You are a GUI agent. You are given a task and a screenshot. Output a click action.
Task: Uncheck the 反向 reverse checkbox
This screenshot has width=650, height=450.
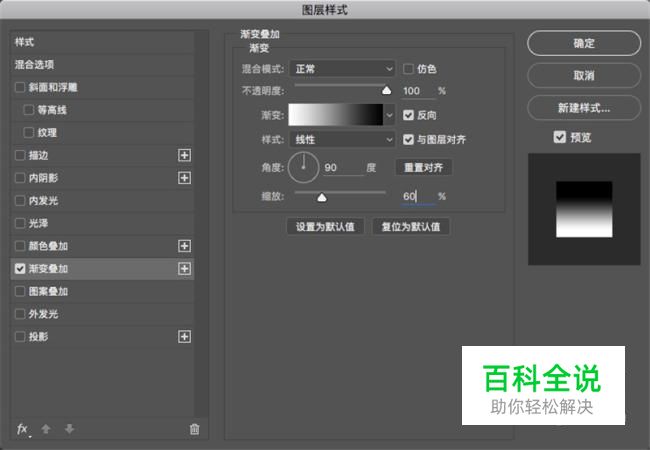coord(408,115)
